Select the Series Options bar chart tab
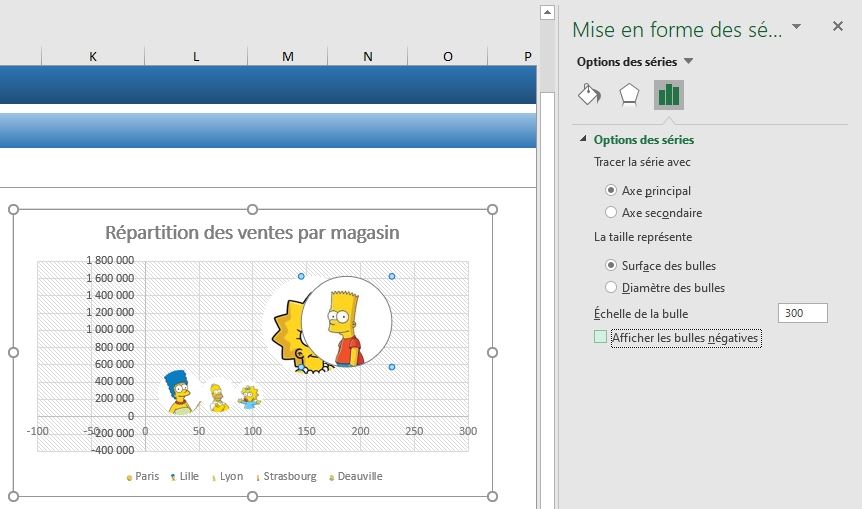The image size is (862, 509). click(x=668, y=95)
